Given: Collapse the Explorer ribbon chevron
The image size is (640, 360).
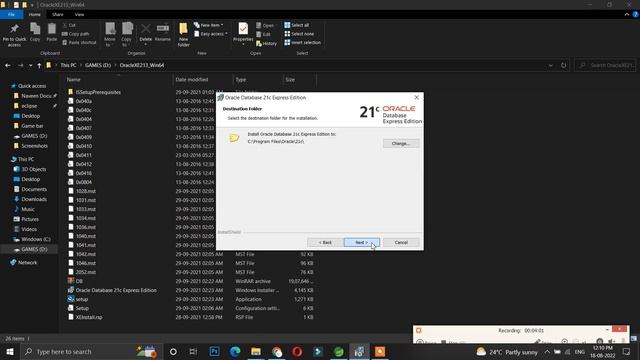Looking at the screenshot, I should coord(627,15).
